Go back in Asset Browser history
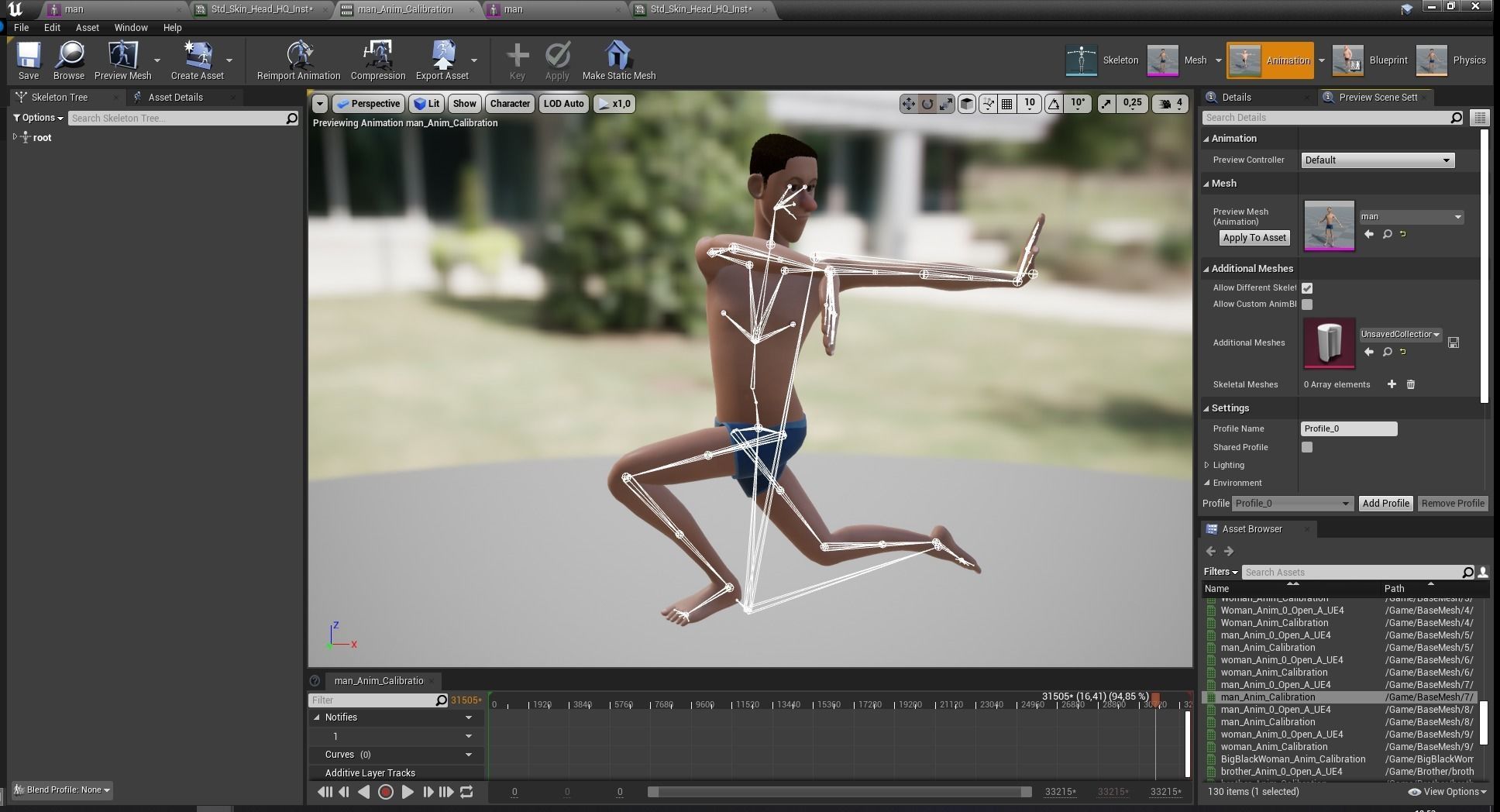This screenshot has height=812, width=1500. point(1211,551)
